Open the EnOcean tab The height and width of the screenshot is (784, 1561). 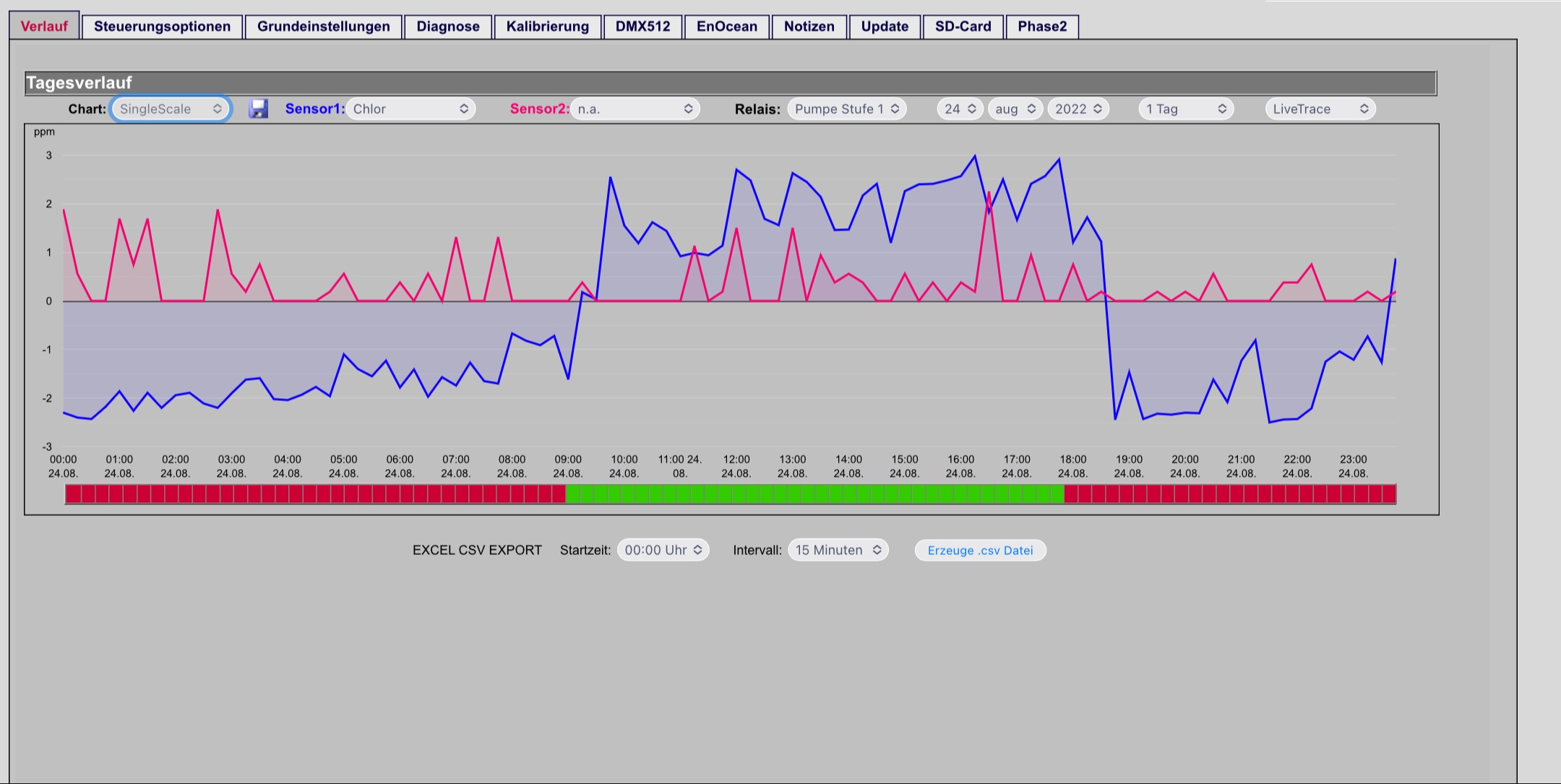click(727, 27)
